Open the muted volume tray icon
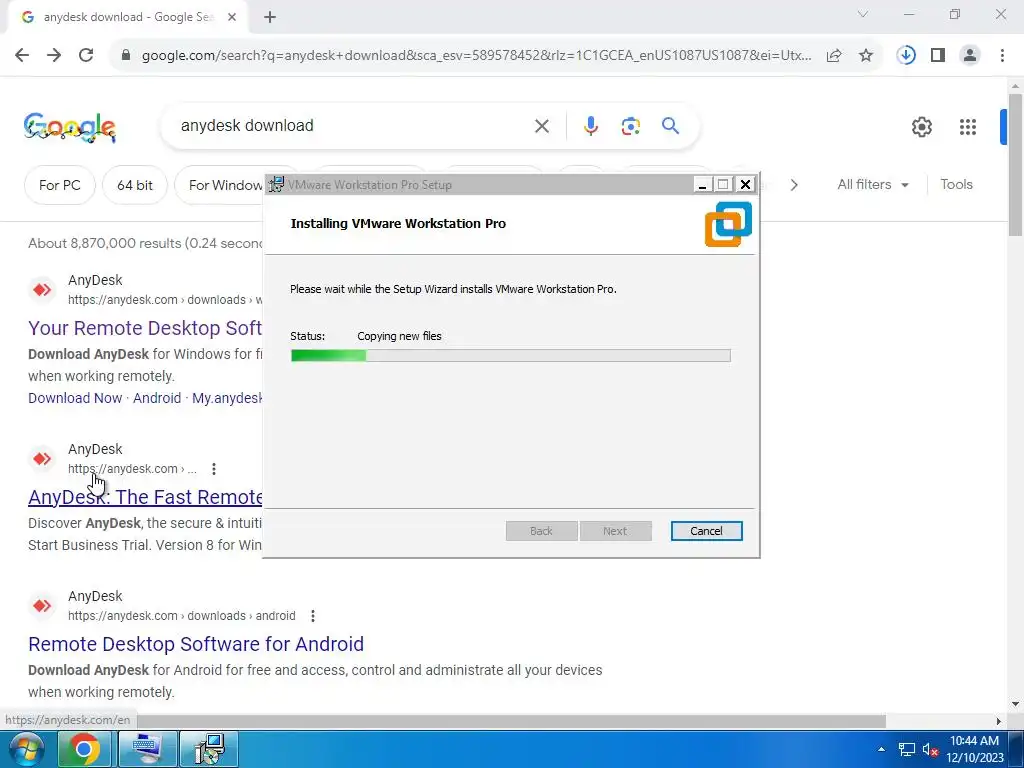1024x768 pixels. [930, 749]
